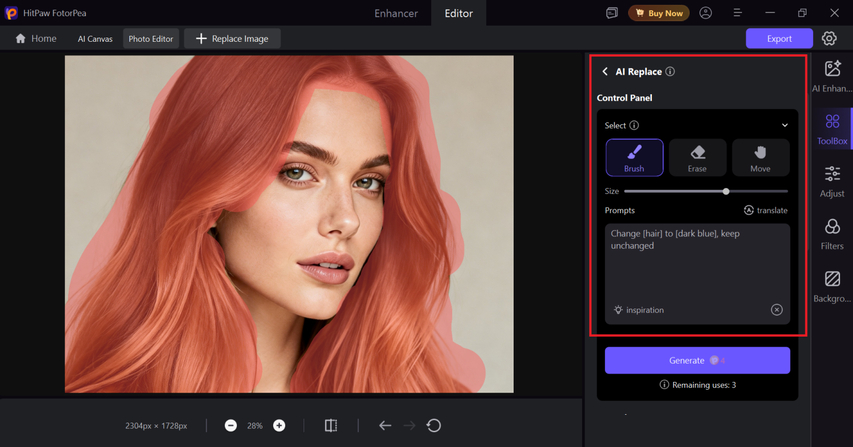Open the feedback message icon in title bar
Image resolution: width=853 pixels, height=447 pixels.
click(x=612, y=13)
